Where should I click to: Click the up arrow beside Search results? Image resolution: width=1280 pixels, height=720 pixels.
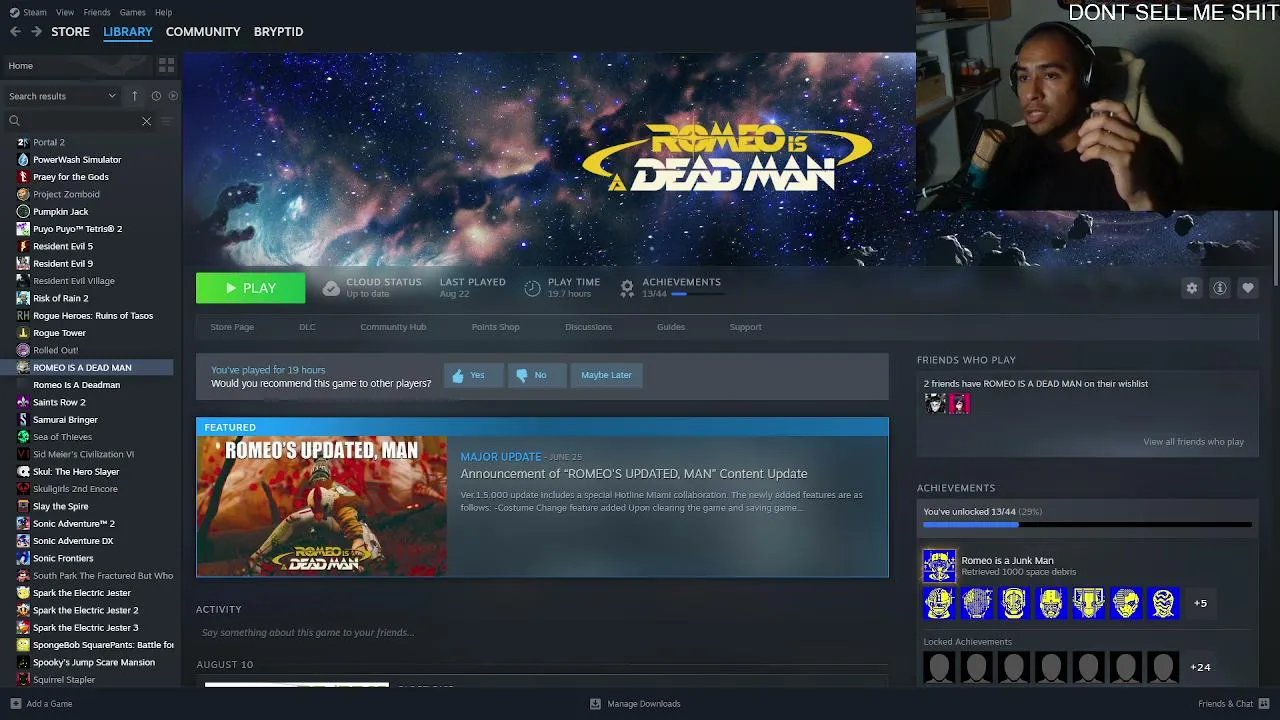(134, 96)
